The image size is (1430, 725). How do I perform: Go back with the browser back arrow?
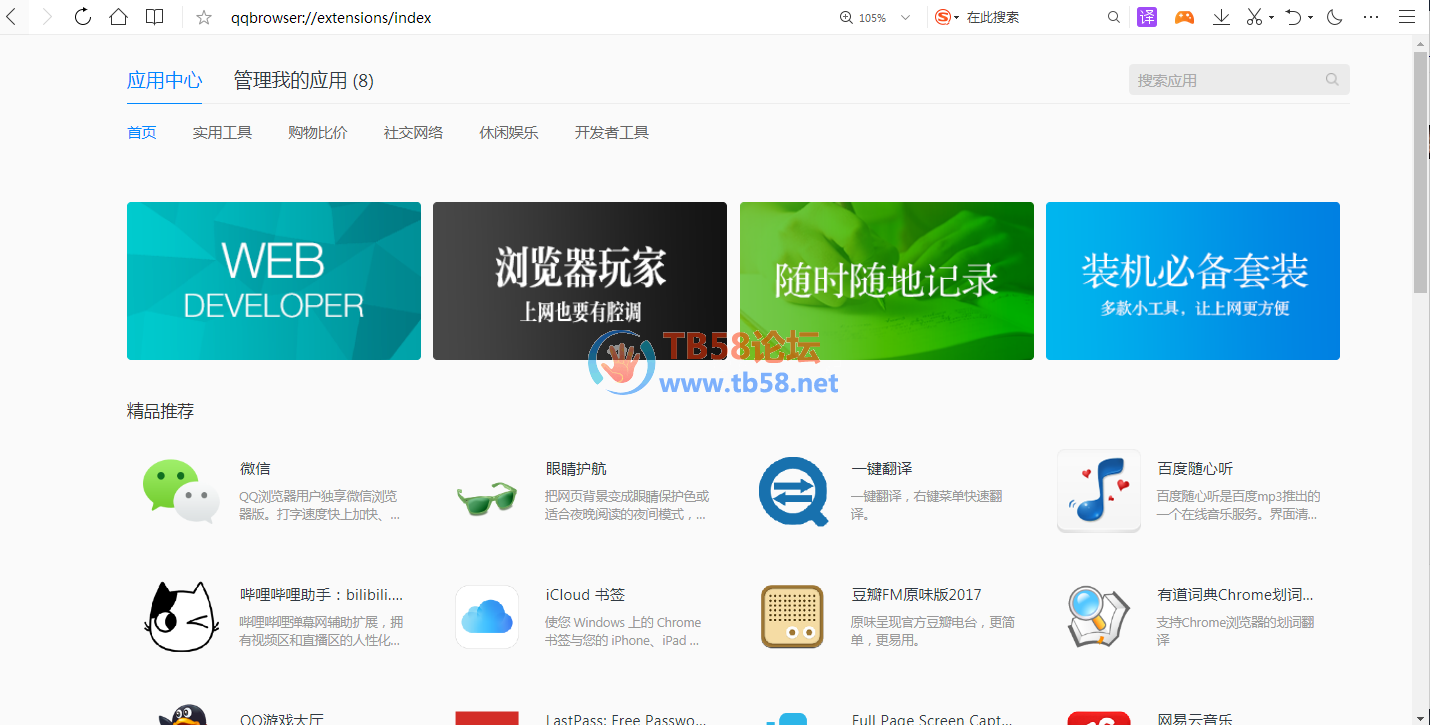[x=10, y=17]
